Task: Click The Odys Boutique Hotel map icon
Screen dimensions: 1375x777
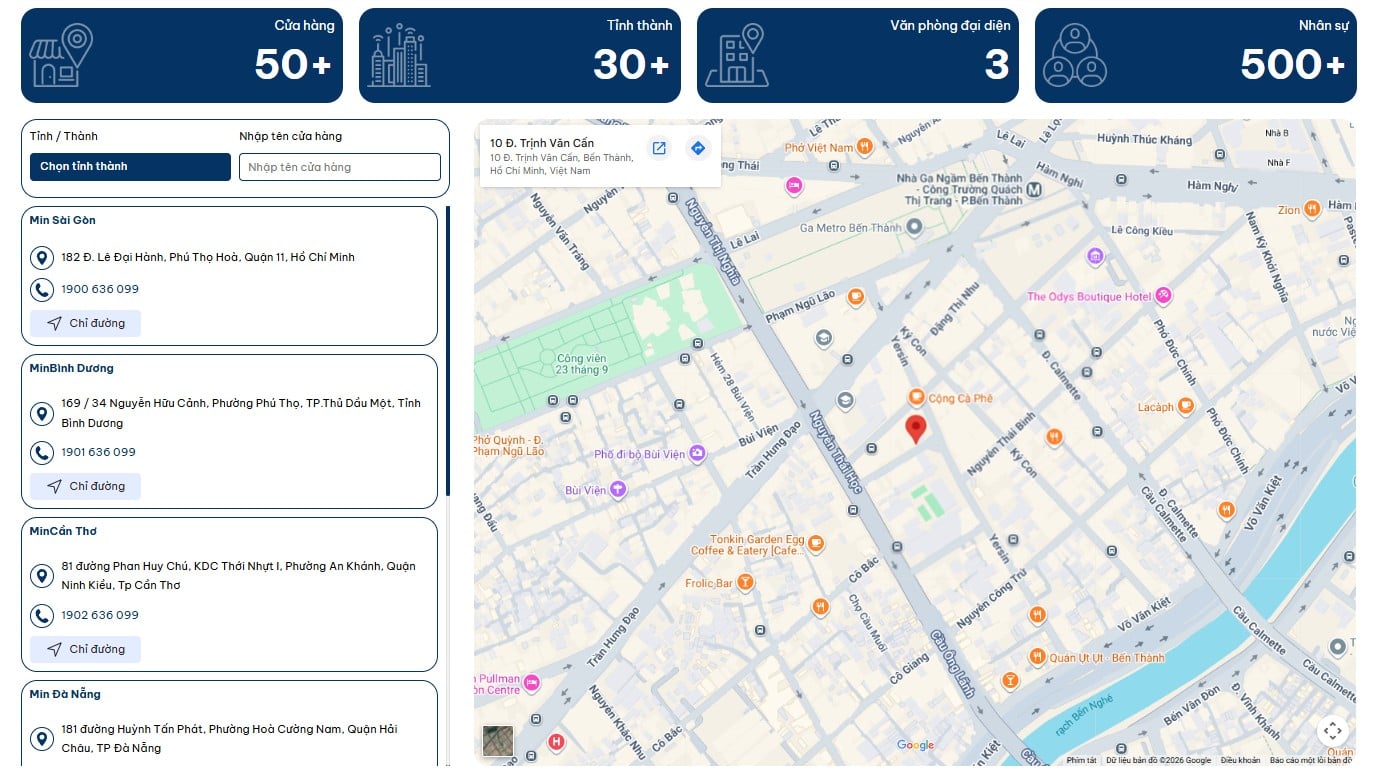Action: click(x=1163, y=296)
